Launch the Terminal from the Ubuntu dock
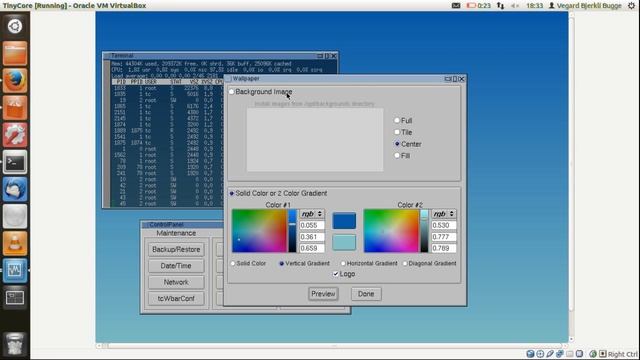Screen dimensions: 640x360 15,162
